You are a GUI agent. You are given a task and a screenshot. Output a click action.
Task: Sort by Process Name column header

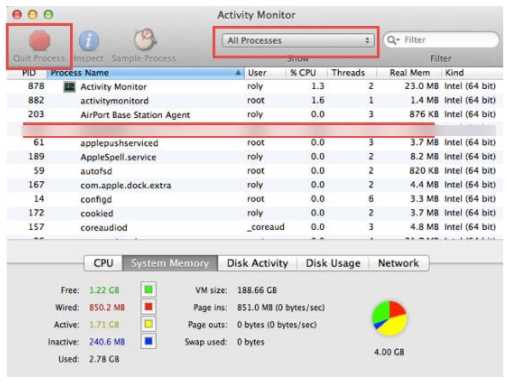coord(146,73)
